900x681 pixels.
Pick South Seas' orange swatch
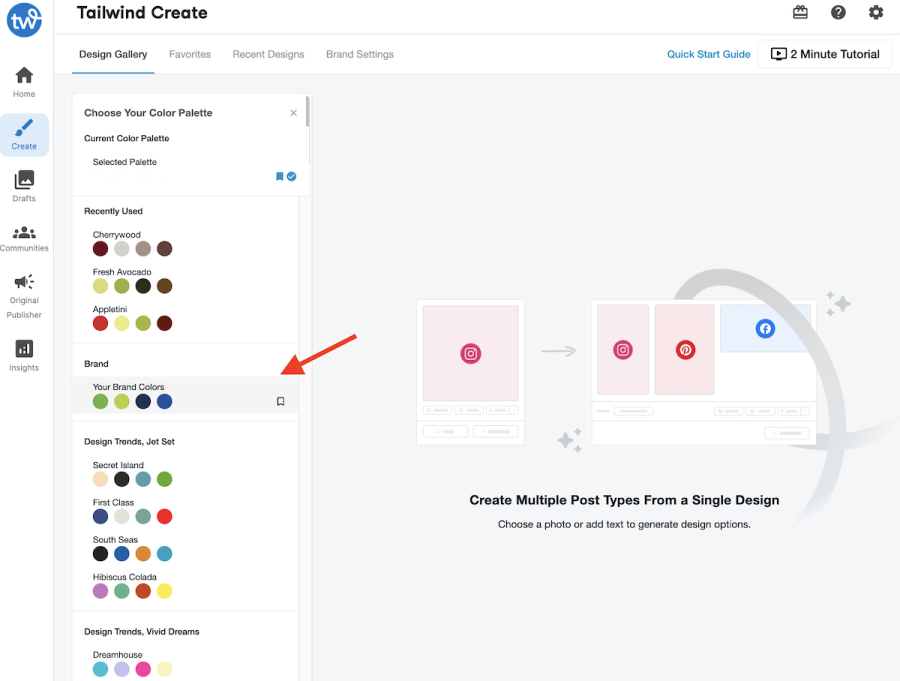pos(143,554)
